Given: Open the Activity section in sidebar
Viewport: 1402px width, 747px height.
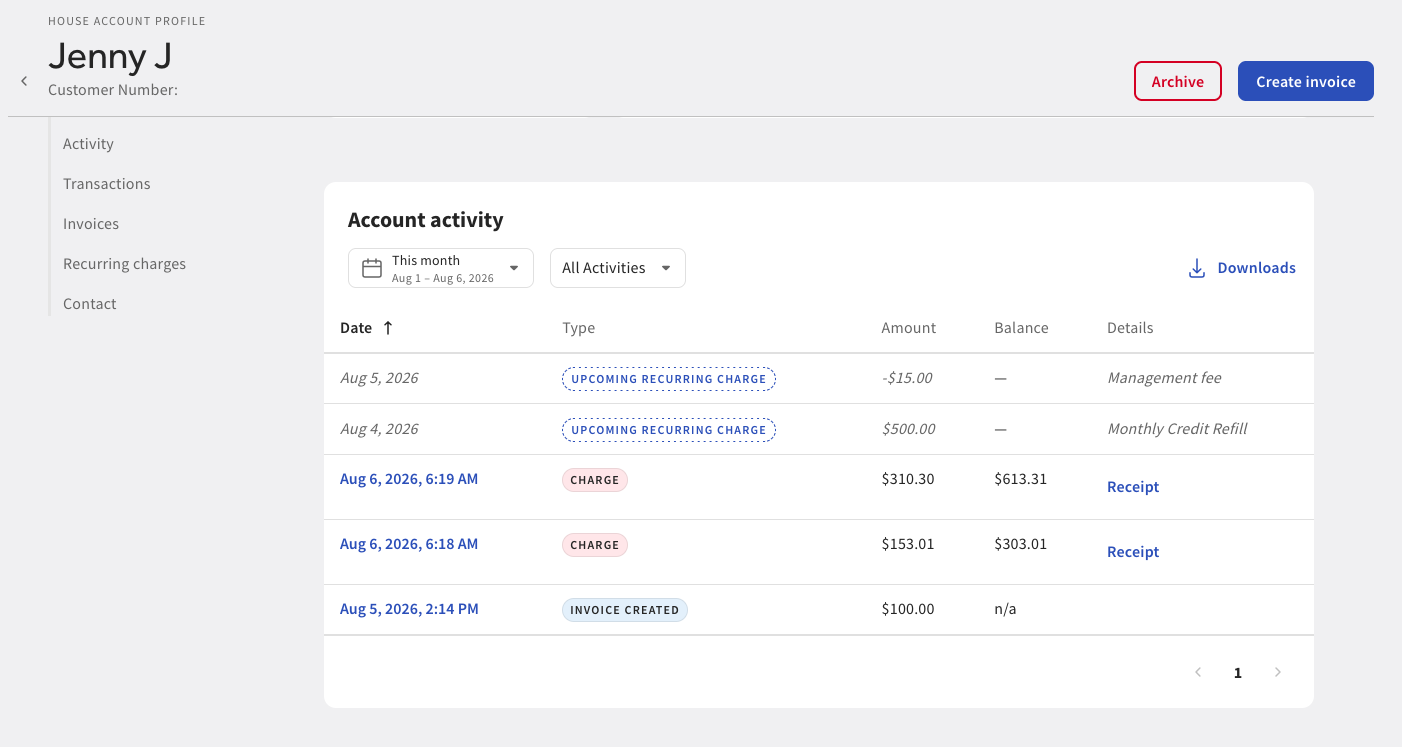Looking at the screenshot, I should pyautogui.click(x=88, y=144).
